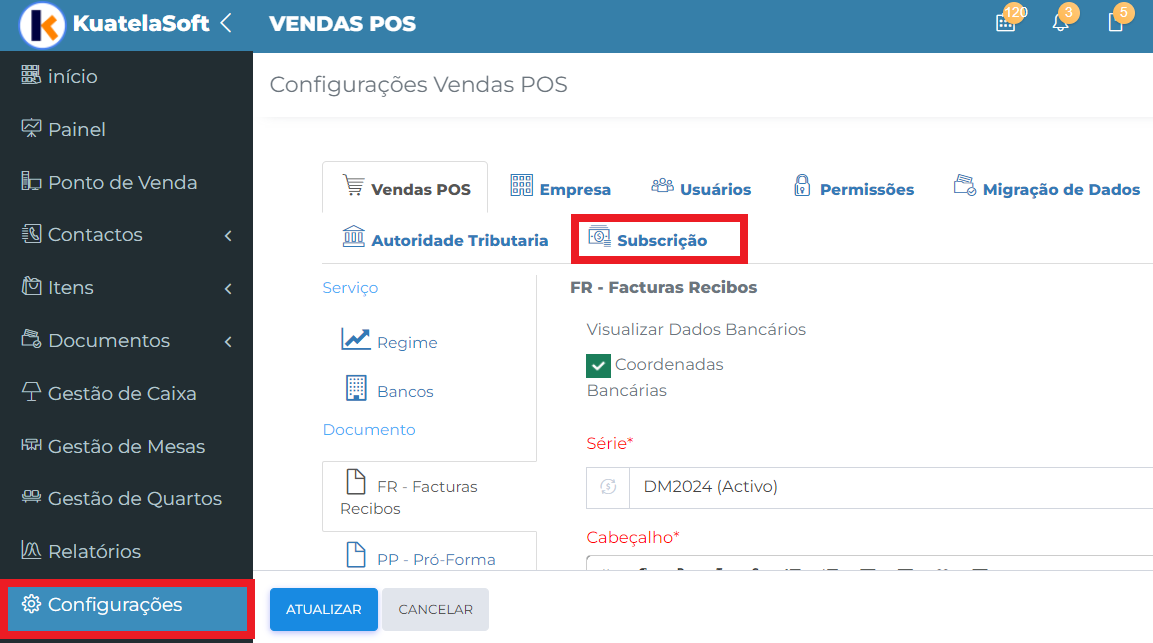Image resolution: width=1153 pixels, height=643 pixels.
Task: Open Gestão de Mesas
Action: click(126, 447)
